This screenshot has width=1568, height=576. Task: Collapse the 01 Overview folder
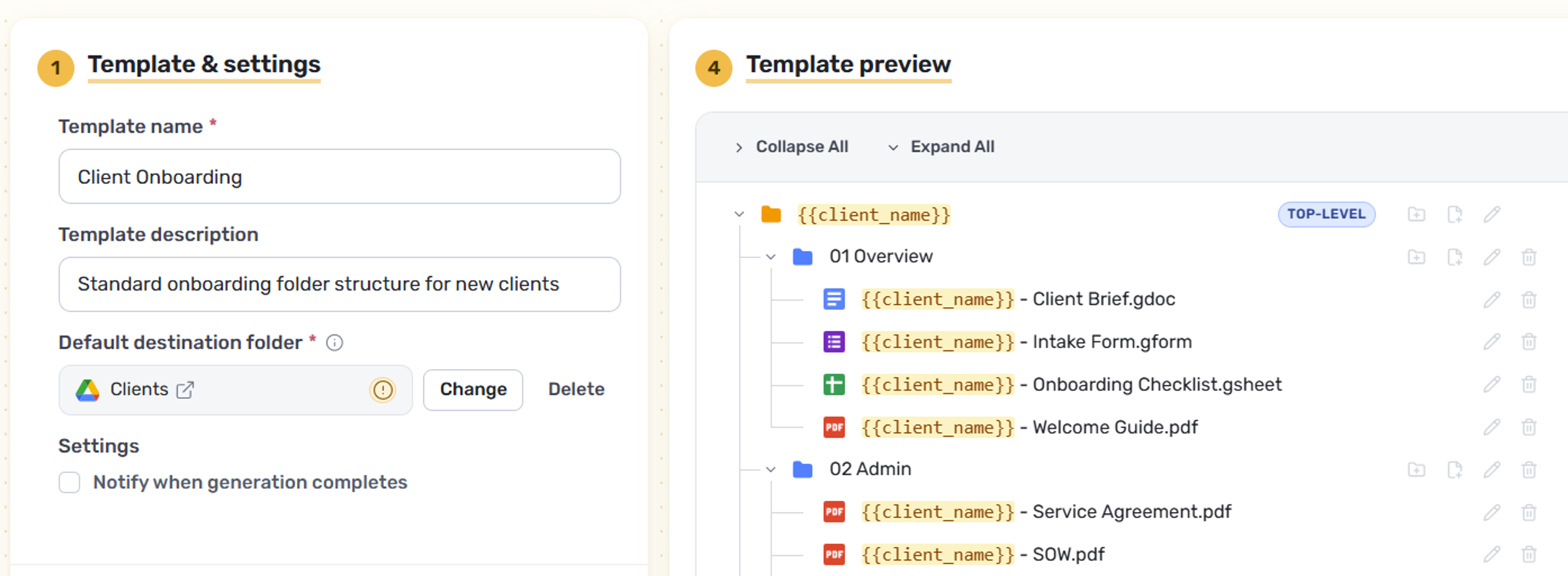[x=771, y=257]
